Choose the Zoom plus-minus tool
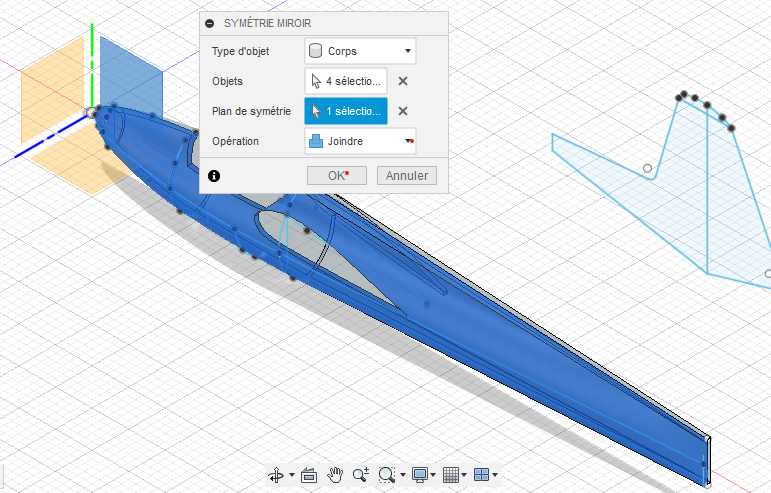Viewport: 771px width, 493px height. [361, 475]
